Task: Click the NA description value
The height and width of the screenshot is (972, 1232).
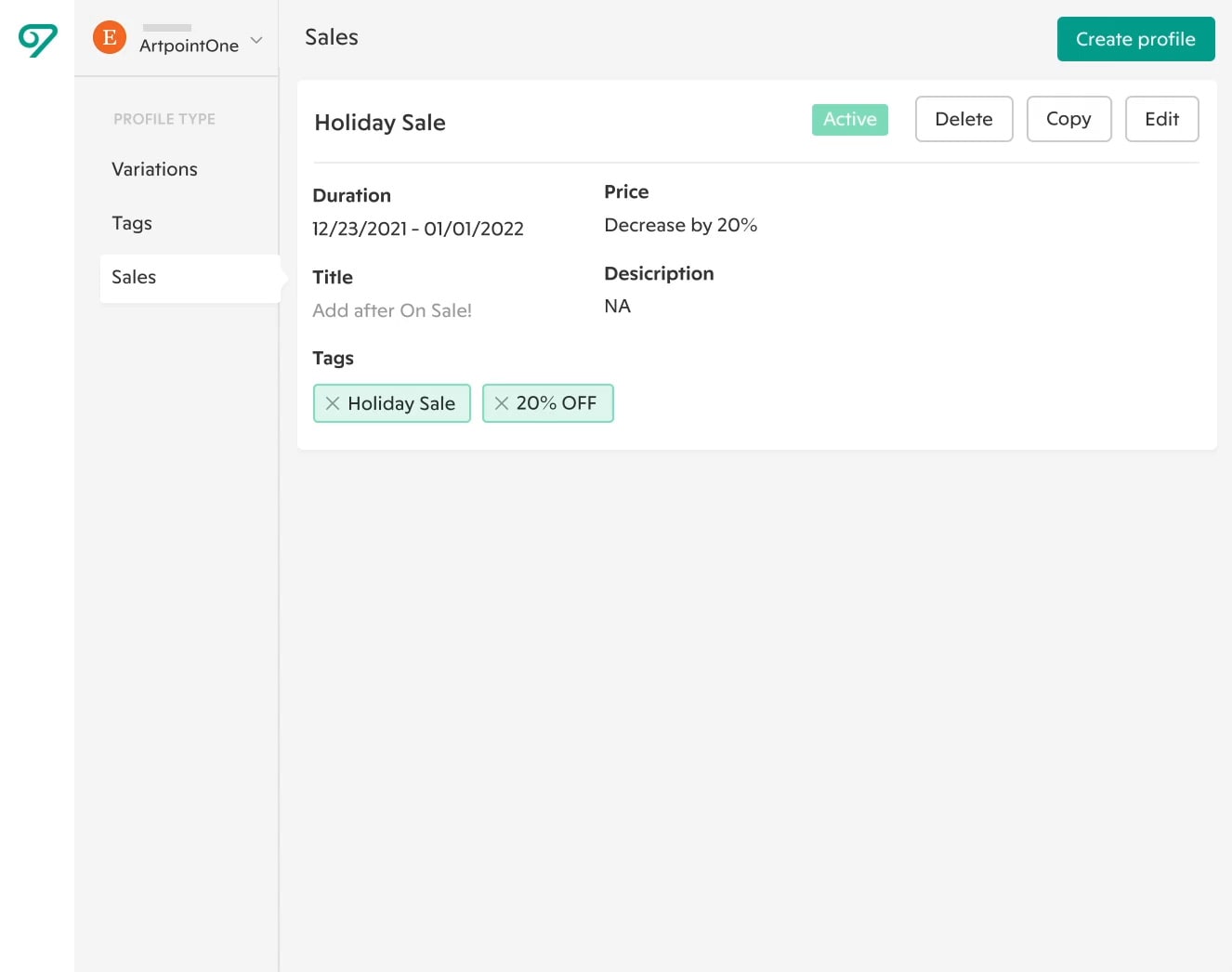Action: tap(617, 307)
